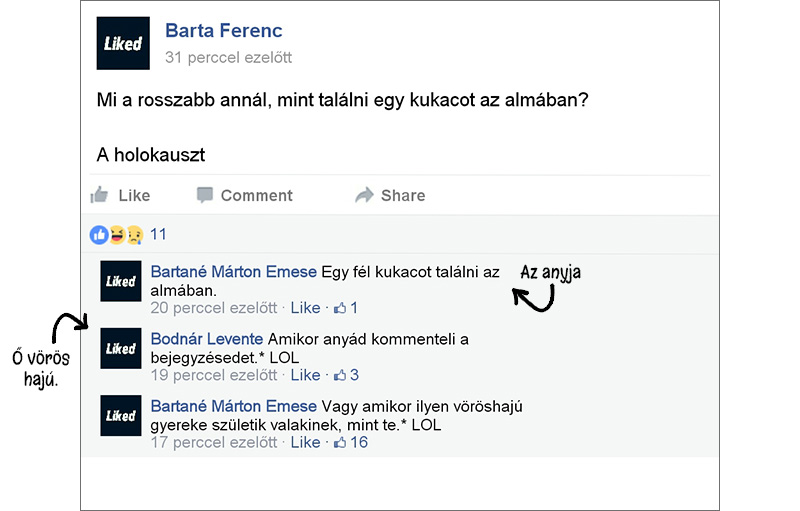This screenshot has height=511, width=800.
Task: Open Bartané Márton Emese's name in first comment
Action: click(x=234, y=272)
